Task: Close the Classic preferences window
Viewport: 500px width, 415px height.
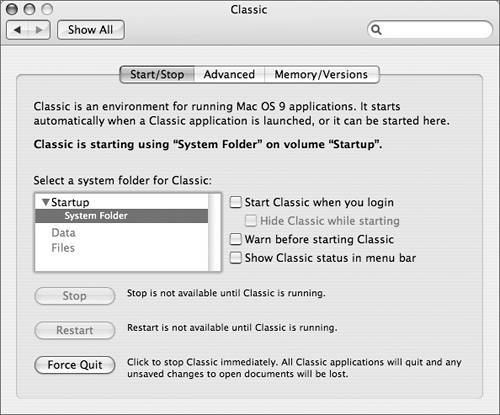Action: point(12,9)
